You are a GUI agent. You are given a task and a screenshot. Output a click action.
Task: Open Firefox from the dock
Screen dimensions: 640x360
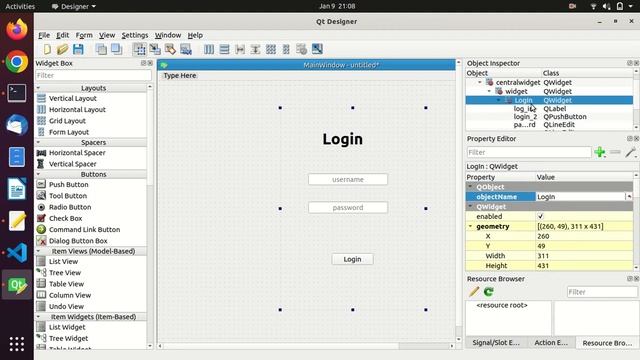[x=17, y=29]
